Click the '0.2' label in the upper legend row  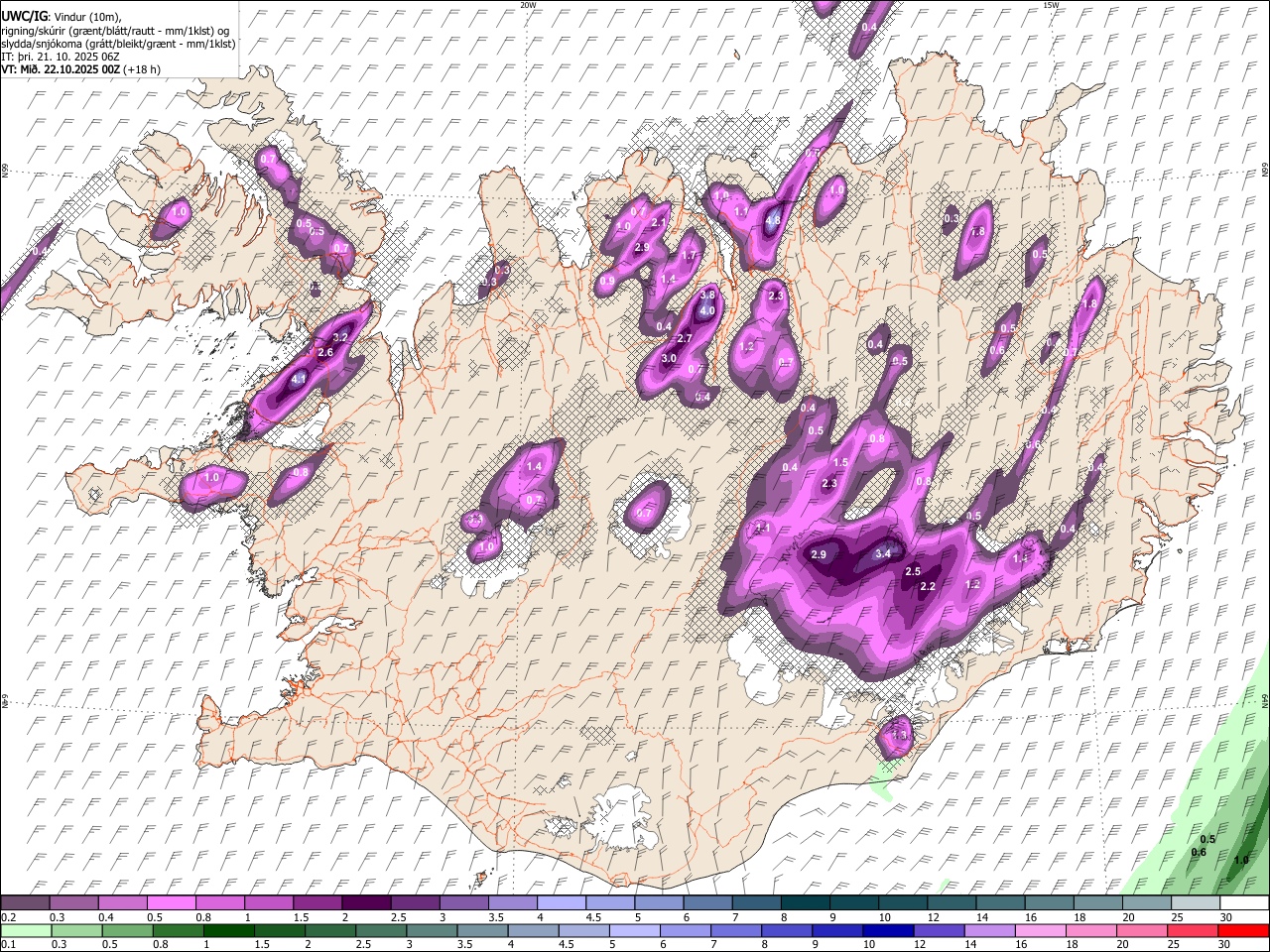coord(8,917)
